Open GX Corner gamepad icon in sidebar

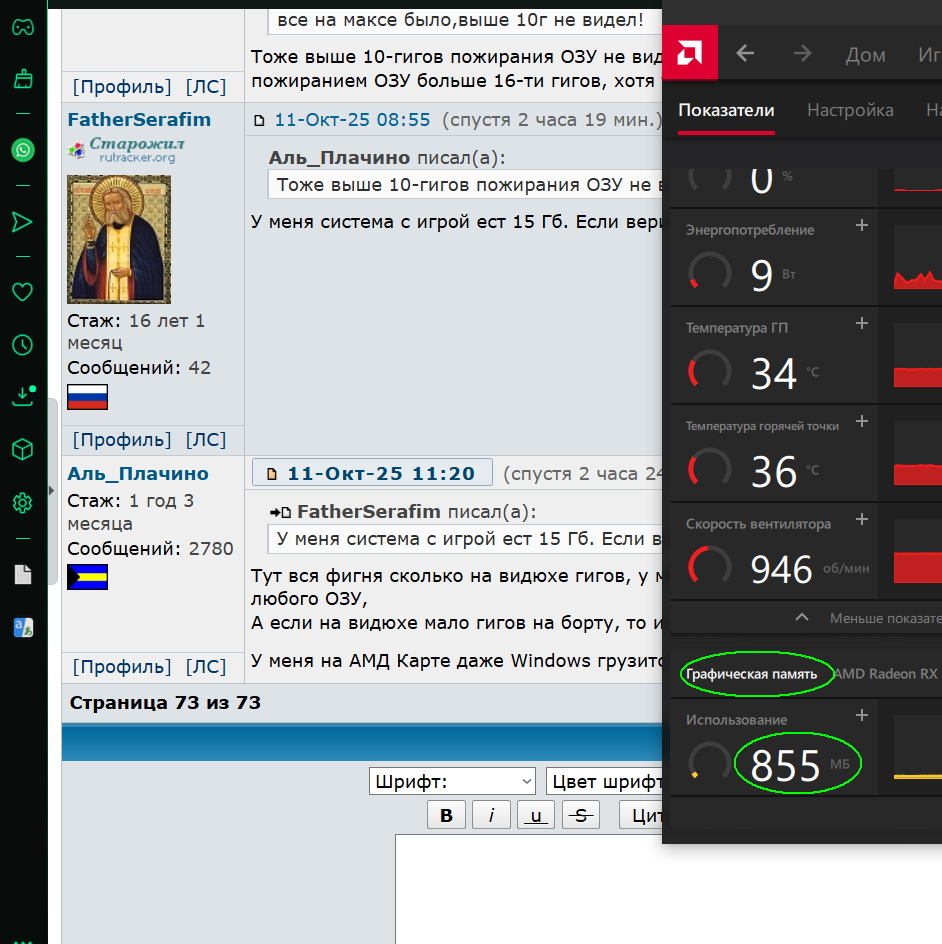coord(21,26)
